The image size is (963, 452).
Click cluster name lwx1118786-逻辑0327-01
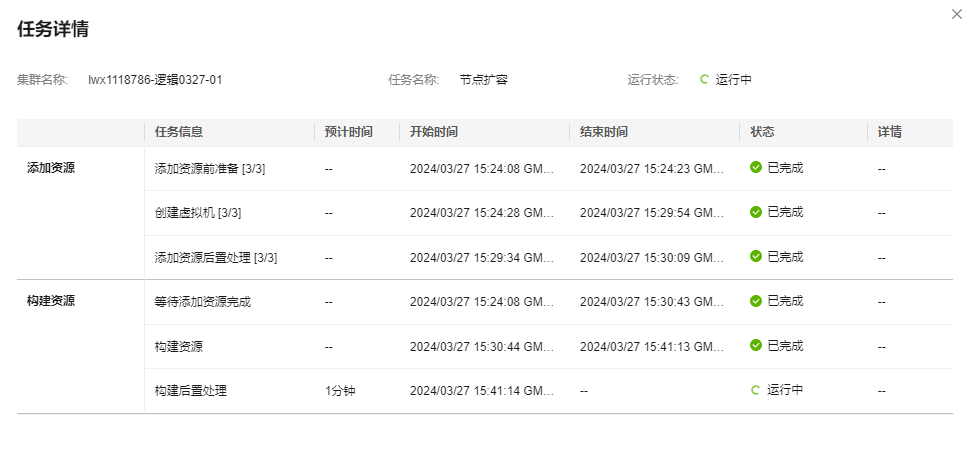click(x=155, y=79)
